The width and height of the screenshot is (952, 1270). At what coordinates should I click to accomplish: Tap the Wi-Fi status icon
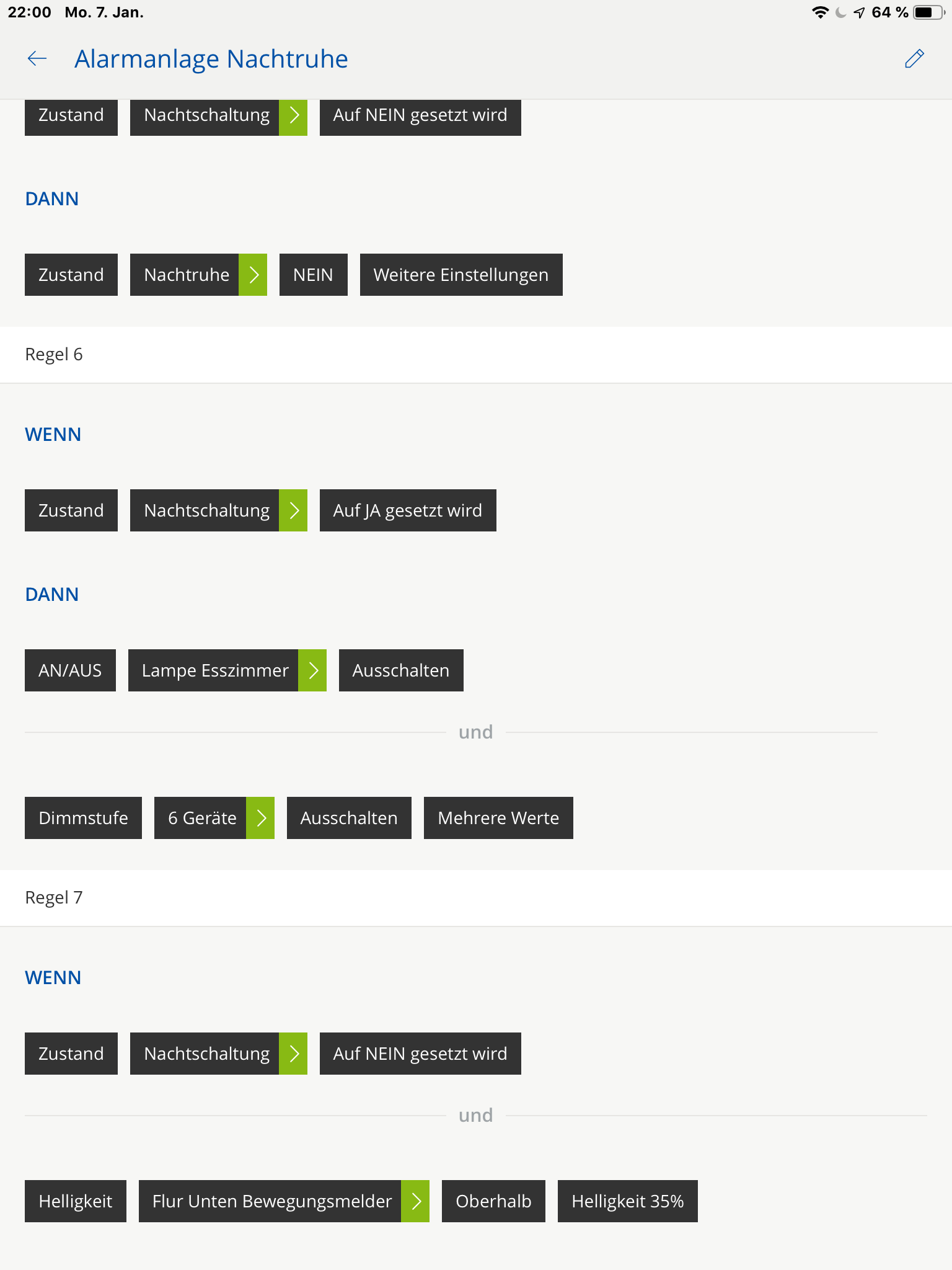(820, 12)
